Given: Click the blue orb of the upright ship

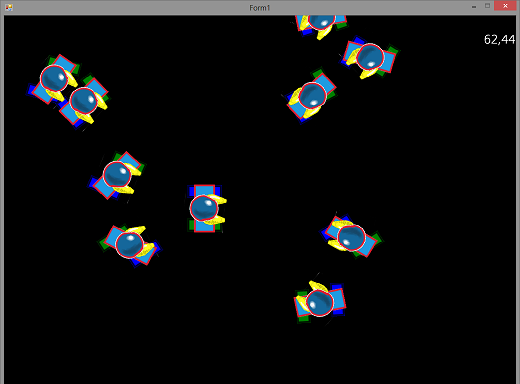Looking at the screenshot, I should (x=204, y=208).
